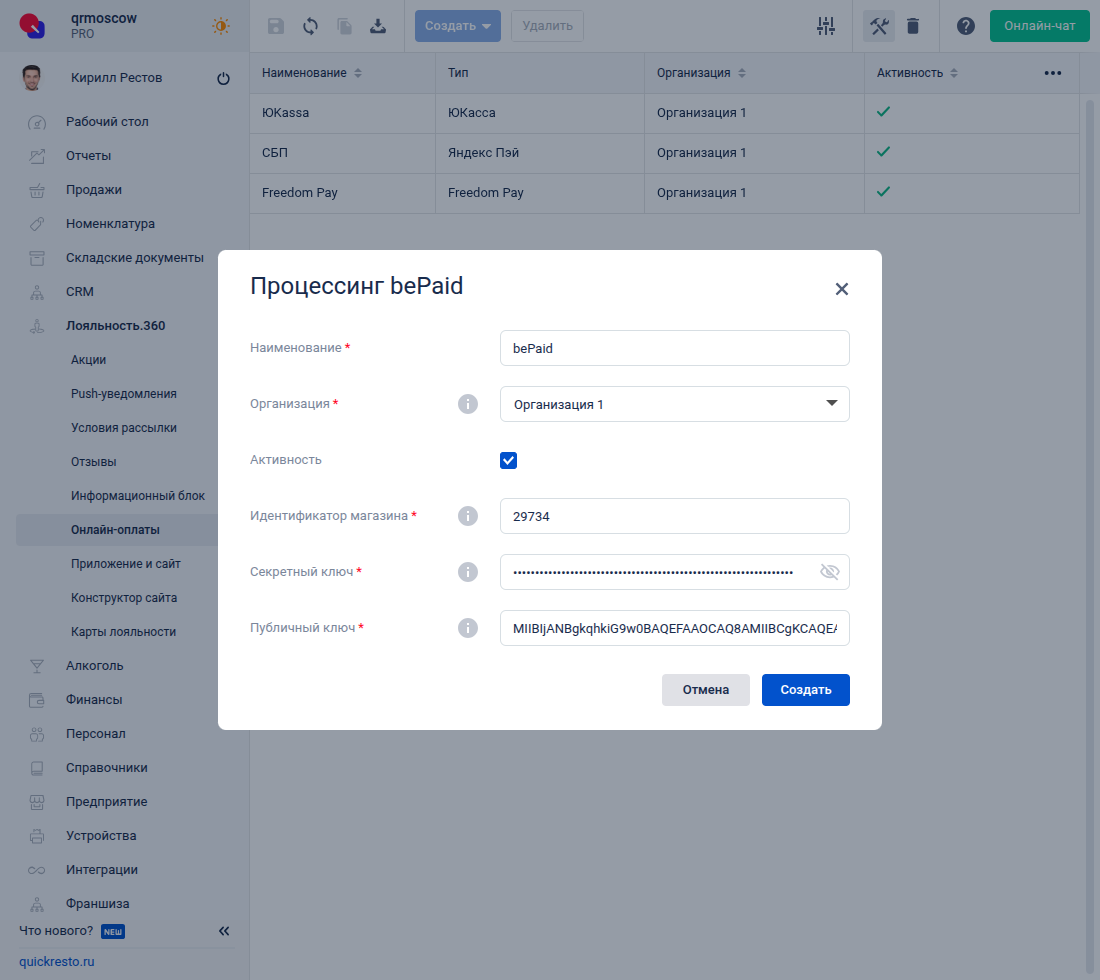
Task: Open Push-уведомления submenu item
Action: (x=123, y=394)
